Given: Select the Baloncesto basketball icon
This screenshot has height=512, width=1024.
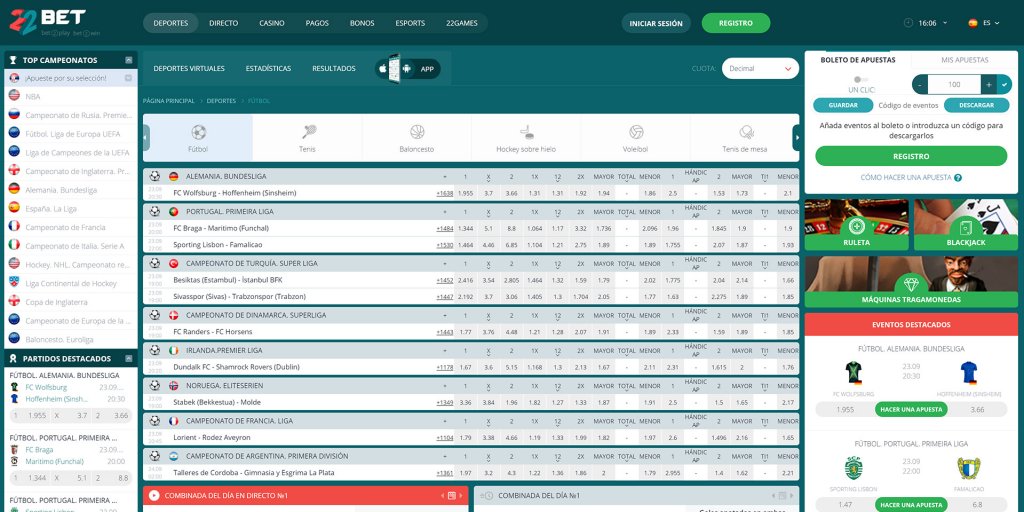Looking at the screenshot, I should [417, 133].
